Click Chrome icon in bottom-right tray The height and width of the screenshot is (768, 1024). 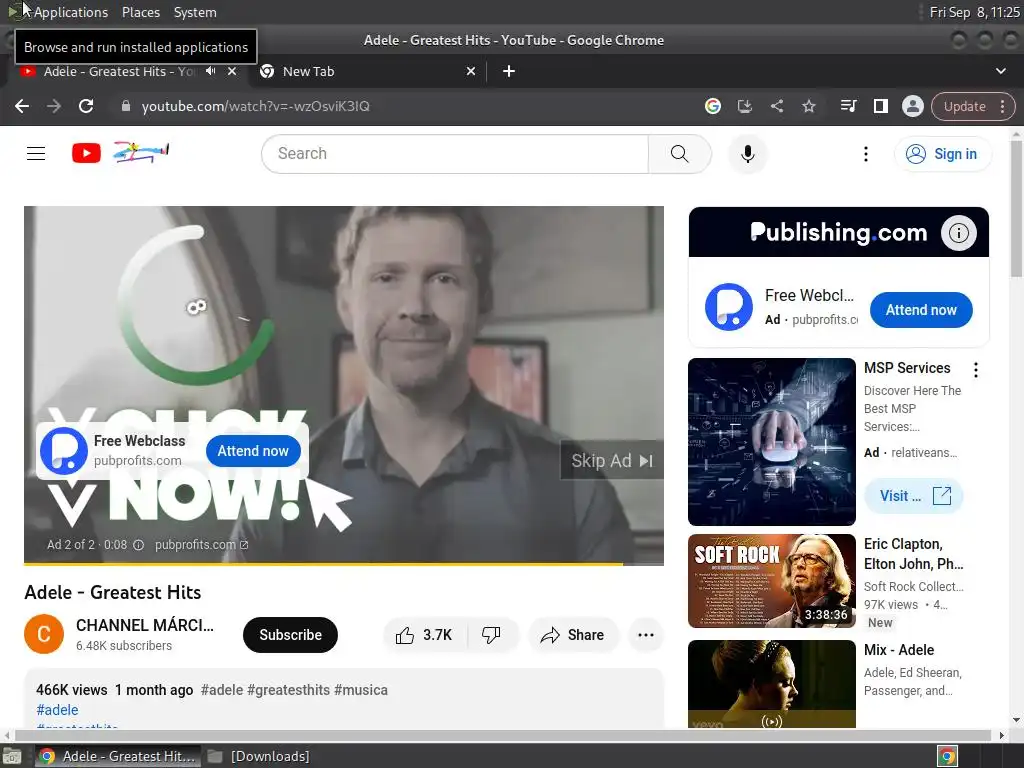[947, 756]
